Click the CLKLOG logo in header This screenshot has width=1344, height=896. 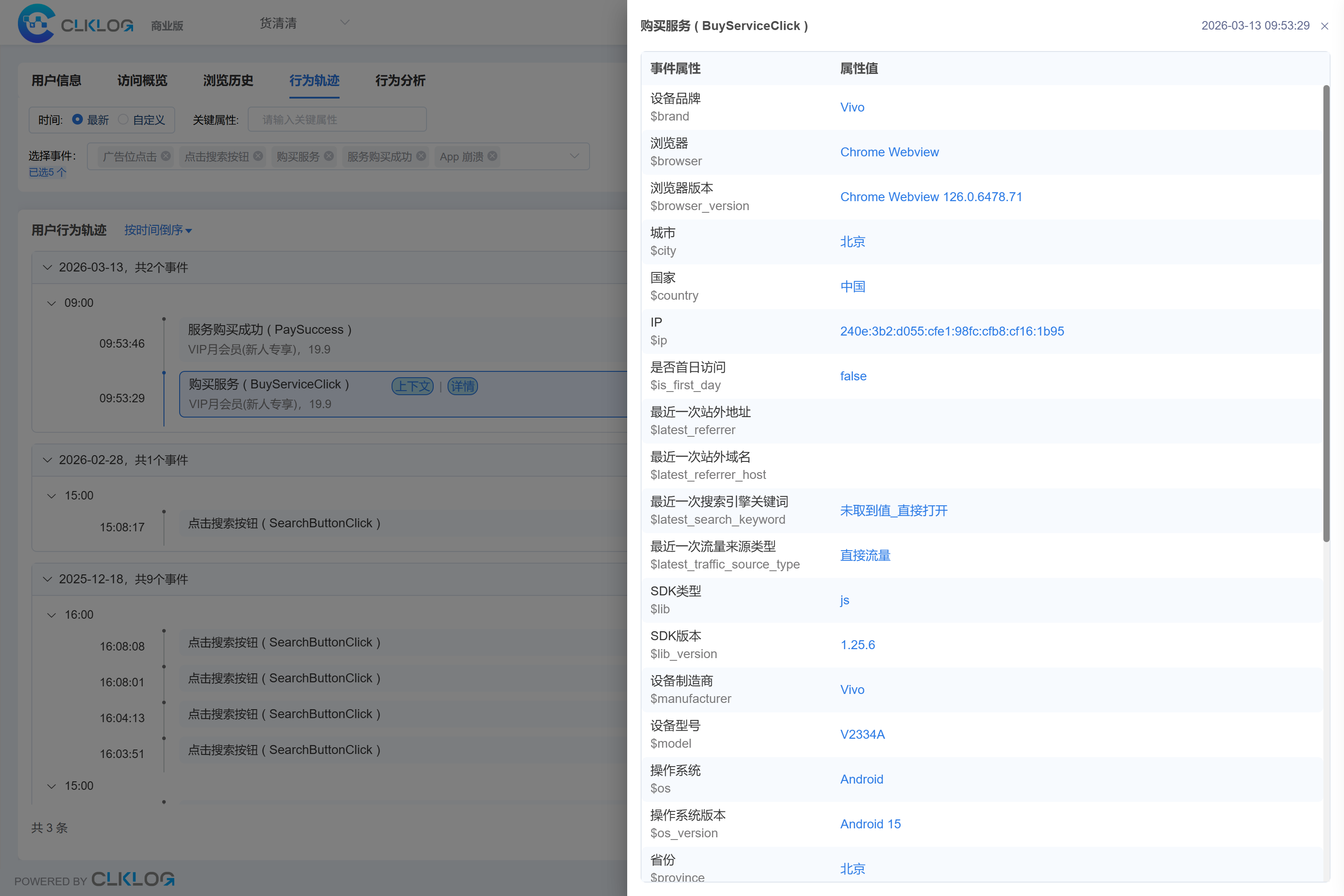(x=75, y=24)
